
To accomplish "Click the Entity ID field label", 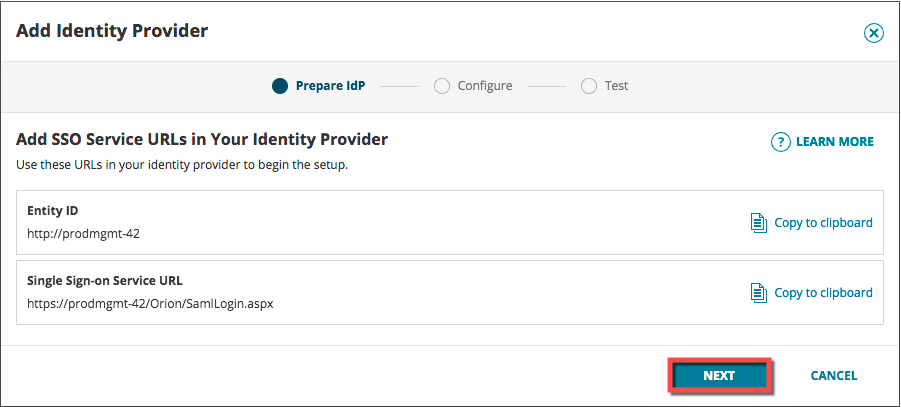I will pyautogui.click(x=52, y=210).
